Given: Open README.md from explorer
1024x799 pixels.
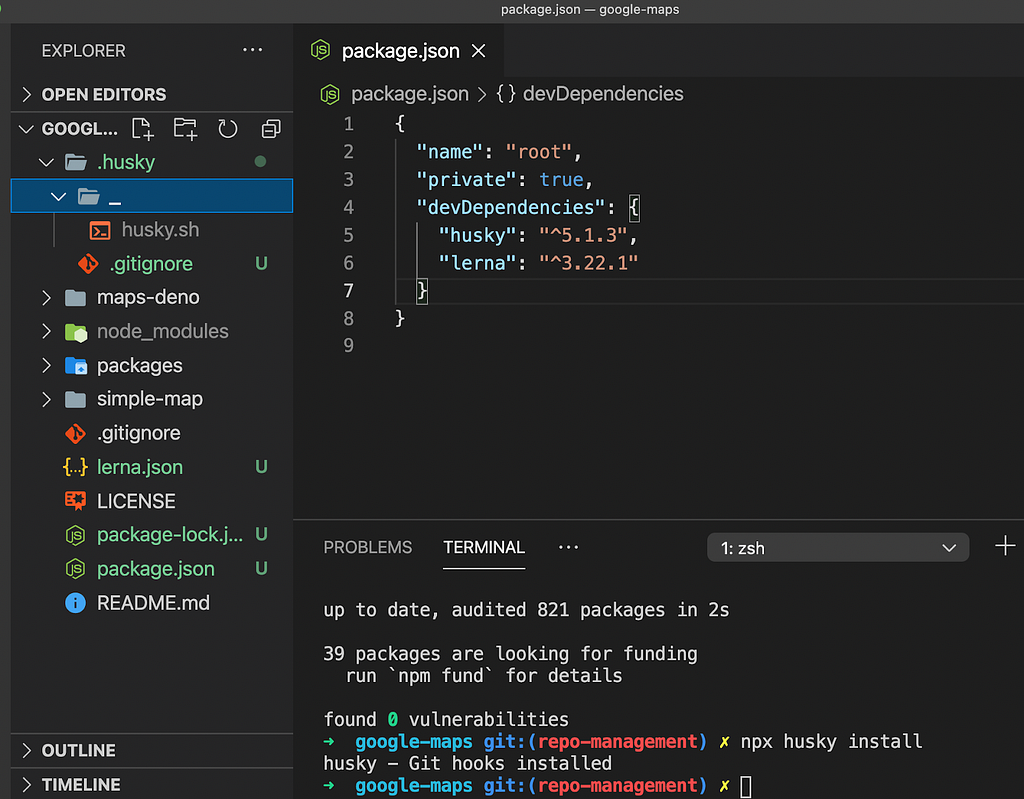Looking at the screenshot, I should [x=153, y=603].
